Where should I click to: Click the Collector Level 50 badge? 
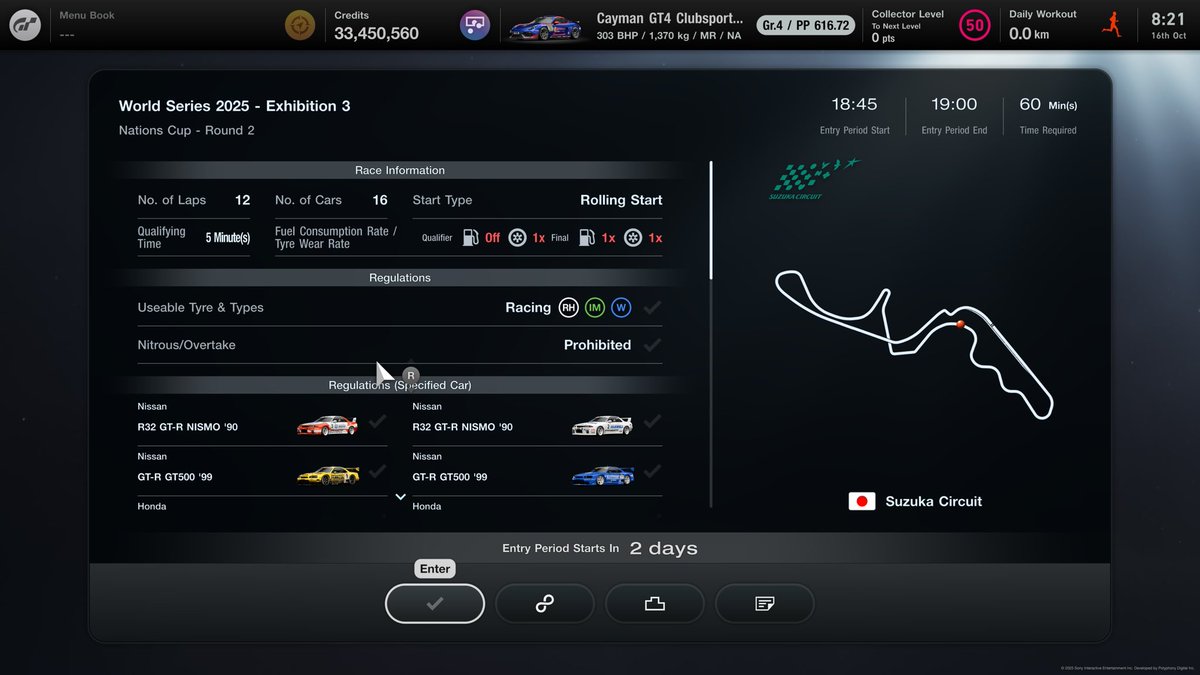pos(975,25)
